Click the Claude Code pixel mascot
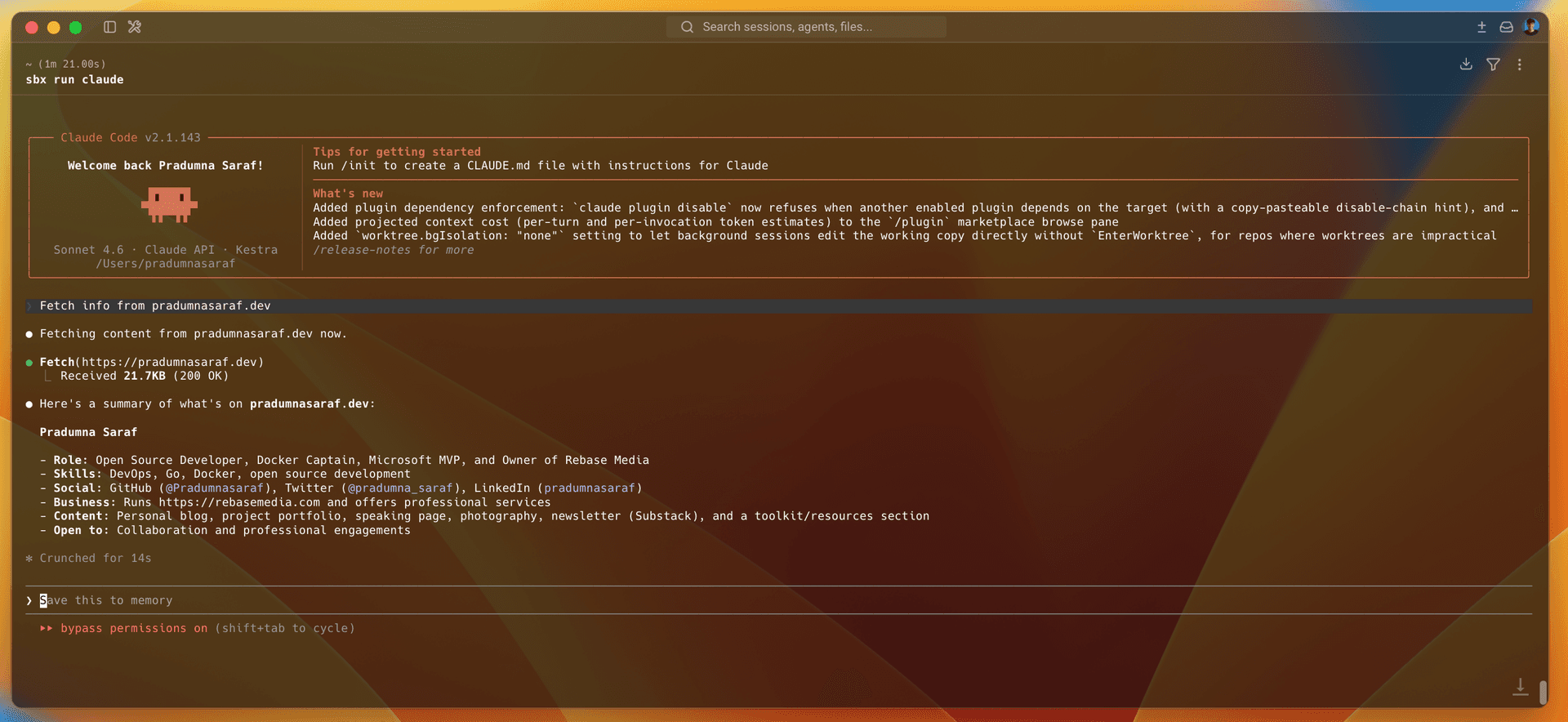Image resolution: width=1568 pixels, height=722 pixels. tap(169, 205)
